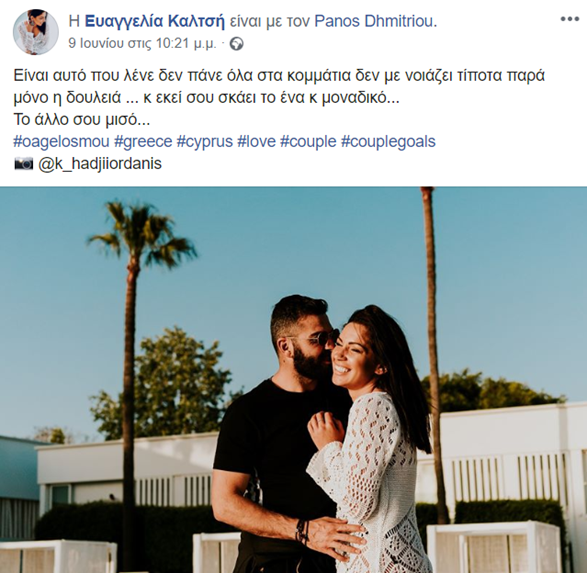Click the camera emoji before photographer credit
The width and height of the screenshot is (587, 573).
pos(24,164)
